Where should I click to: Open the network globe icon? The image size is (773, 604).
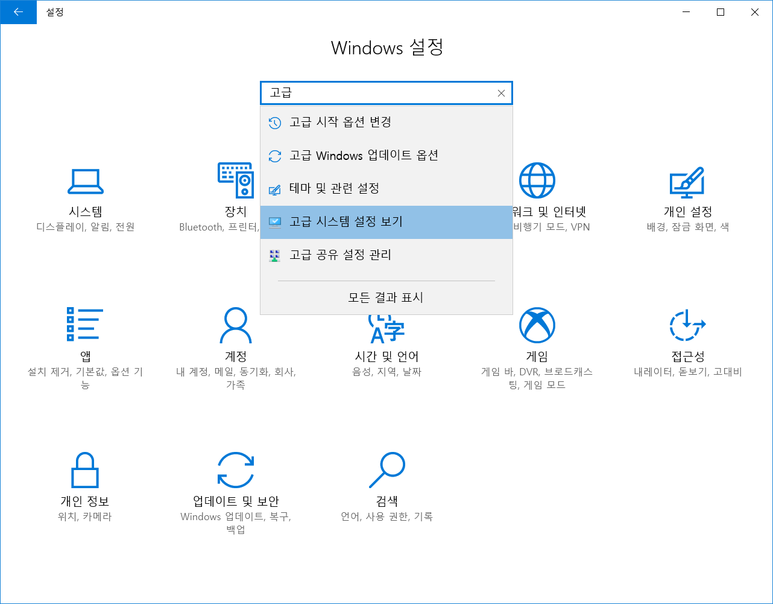537,180
